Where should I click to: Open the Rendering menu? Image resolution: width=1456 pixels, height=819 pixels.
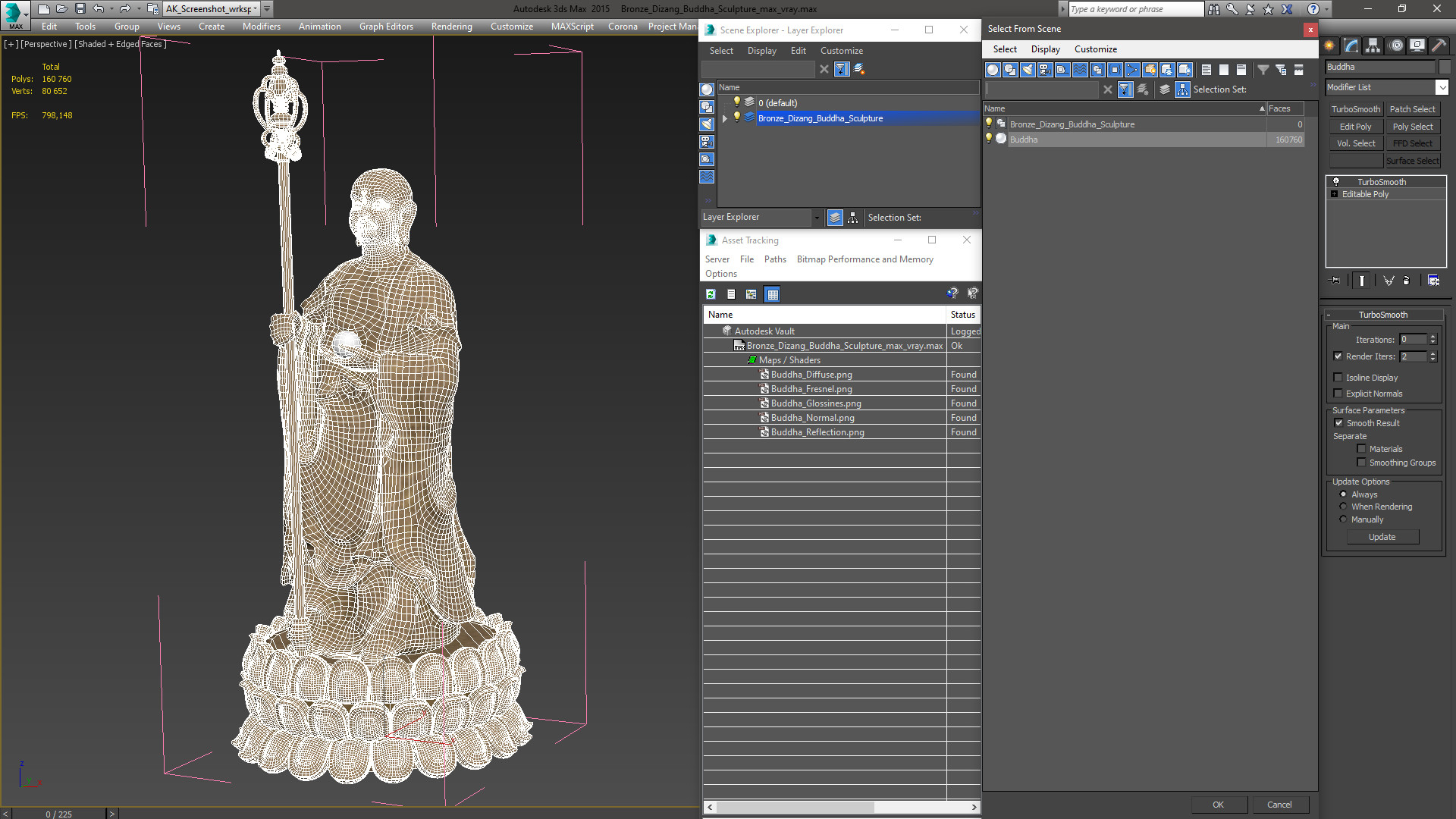coord(451,27)
